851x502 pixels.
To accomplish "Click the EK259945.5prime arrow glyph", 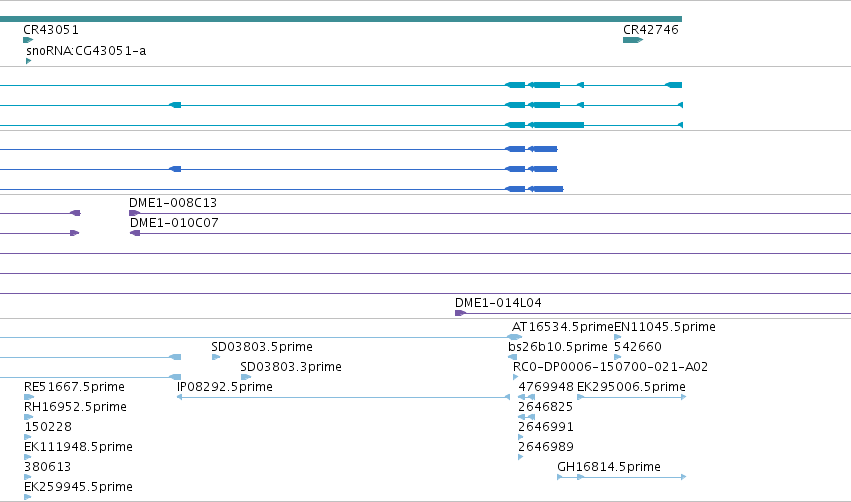I will click(x=28, y=497).
